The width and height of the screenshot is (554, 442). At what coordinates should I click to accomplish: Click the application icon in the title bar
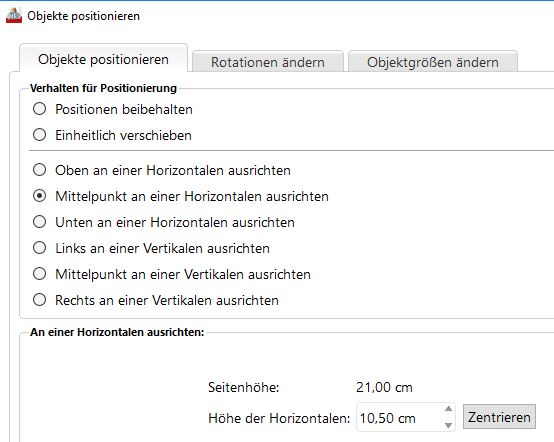pyautogui.click(x=14, y=16)
